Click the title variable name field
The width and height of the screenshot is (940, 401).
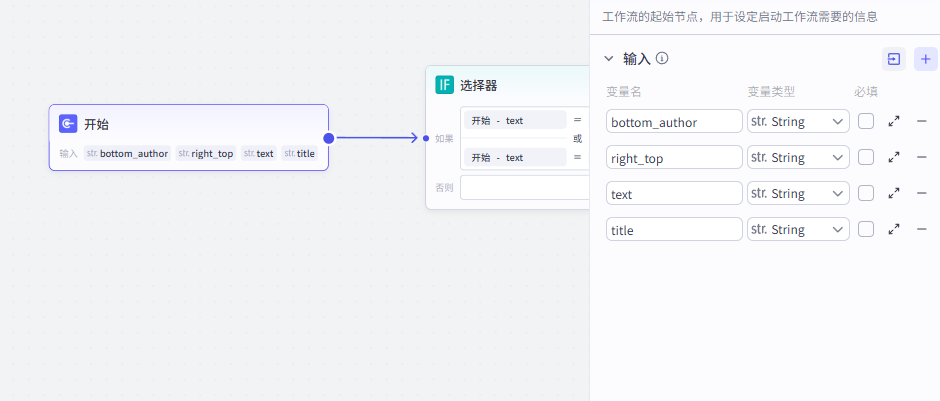coord(674,229)
